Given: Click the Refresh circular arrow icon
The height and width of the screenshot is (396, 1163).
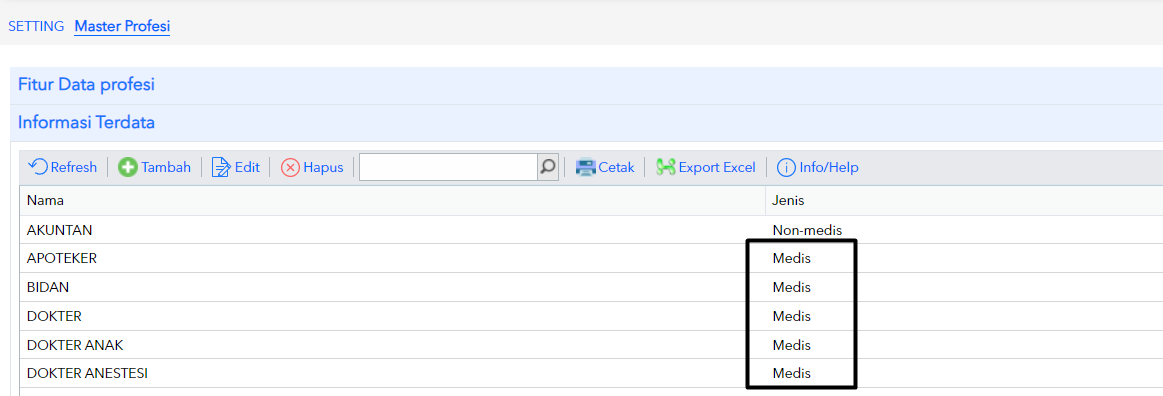Looking at the screenshot, I should (x=38, y=167).
